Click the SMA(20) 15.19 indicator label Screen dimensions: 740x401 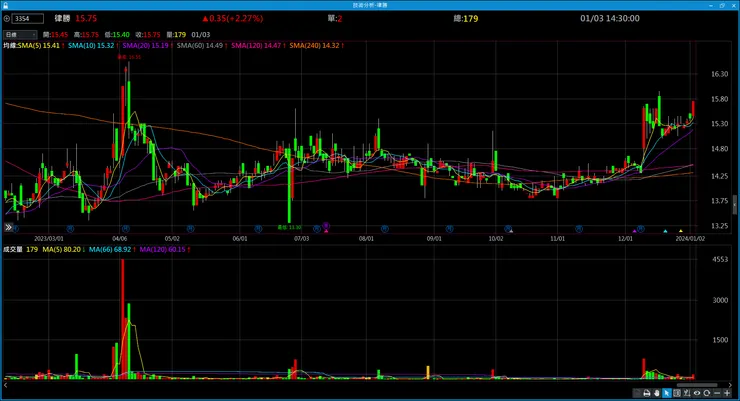coord(145,46)
